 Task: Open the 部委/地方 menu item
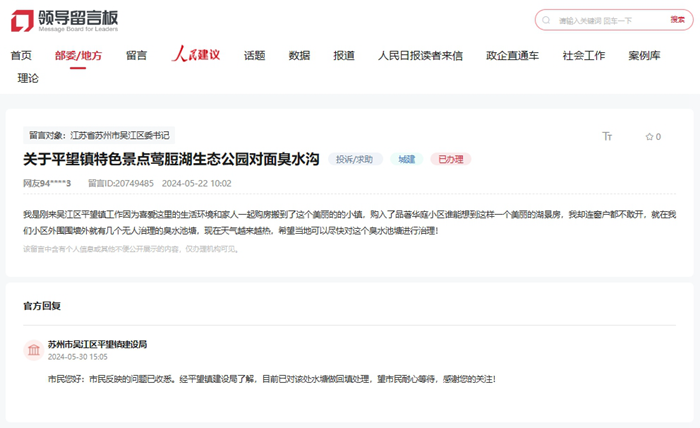pos(78,55)
